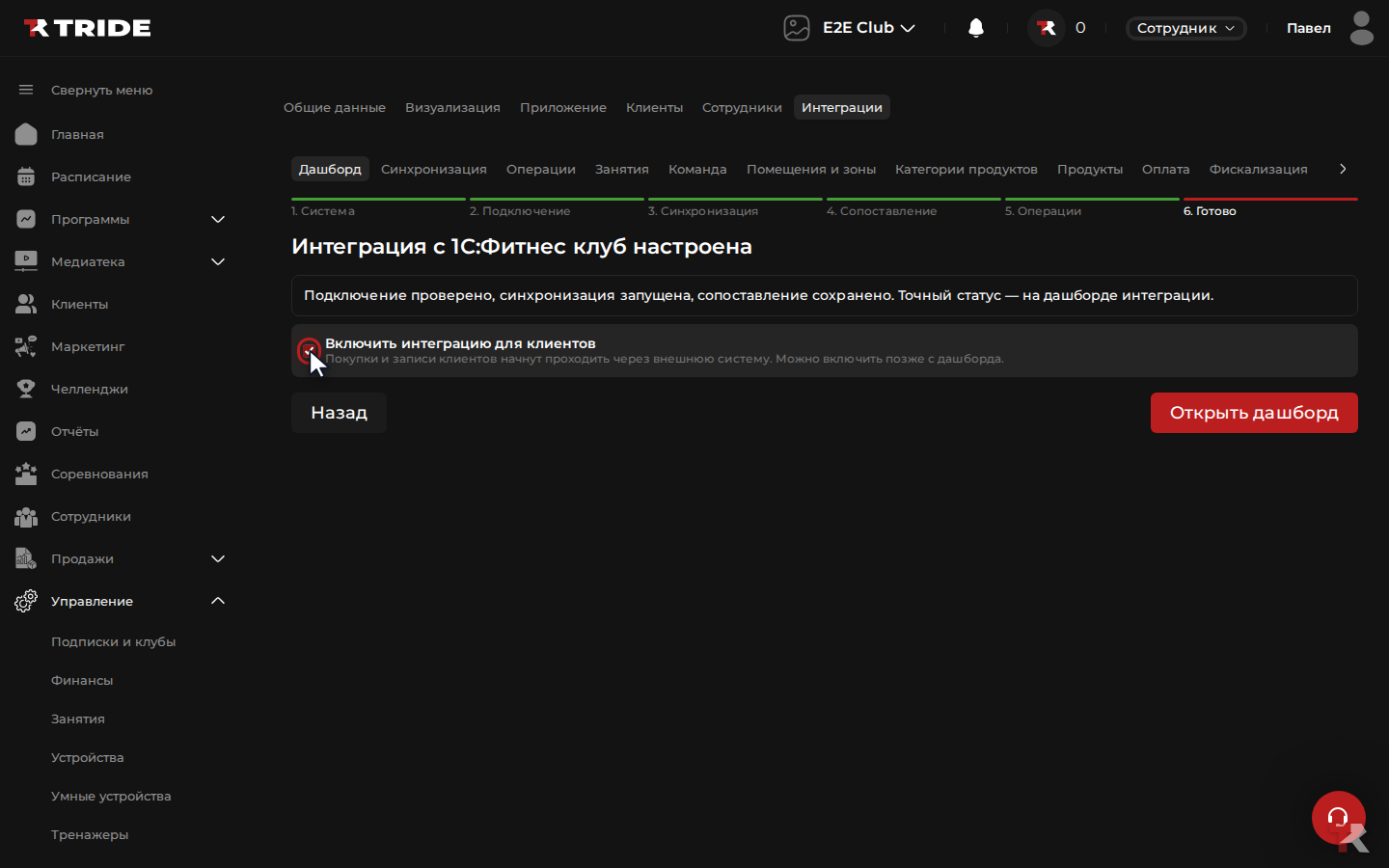Viewport: 1389px width, 868px height.
Task: Click the Открыть дашборд button
Action: [1254, 413]
